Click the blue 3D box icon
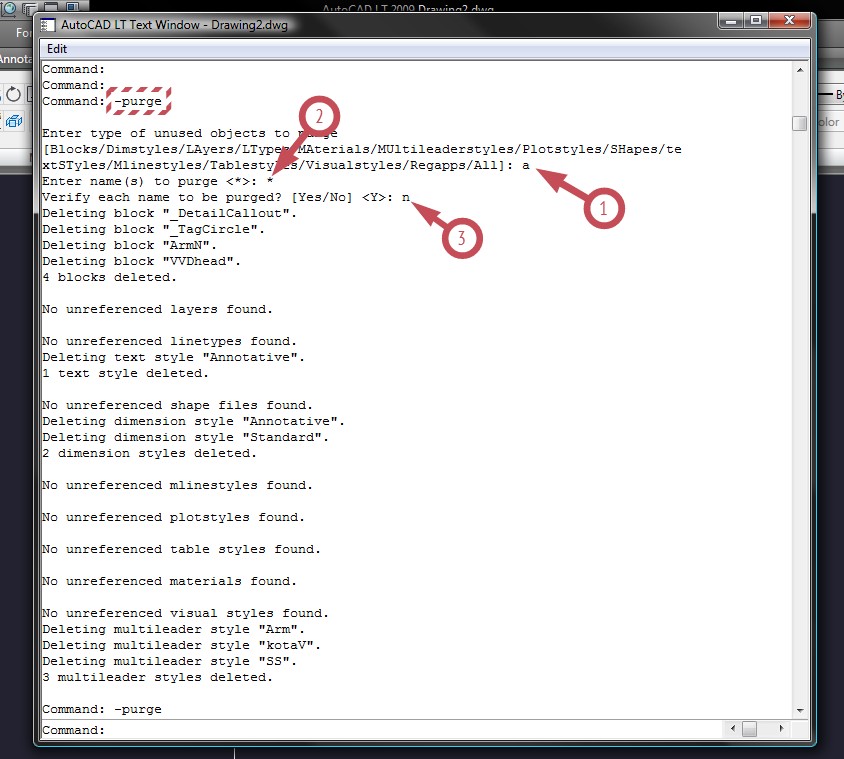Screen dimensions: 844x759 14,122
